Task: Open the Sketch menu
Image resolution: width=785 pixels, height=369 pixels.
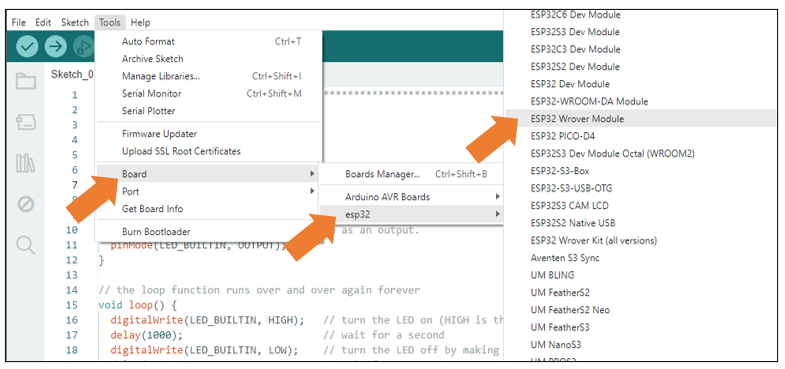Action: [x=75, y=23]
